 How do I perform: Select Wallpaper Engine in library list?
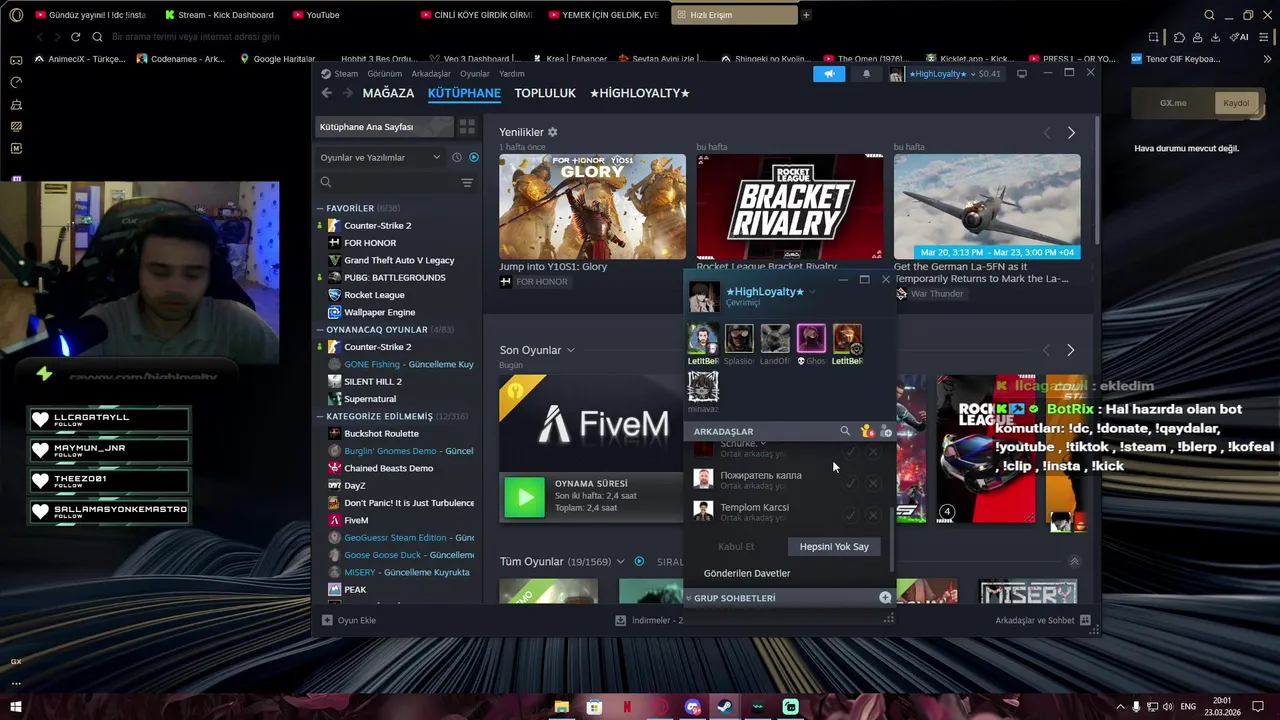[379, 312]
